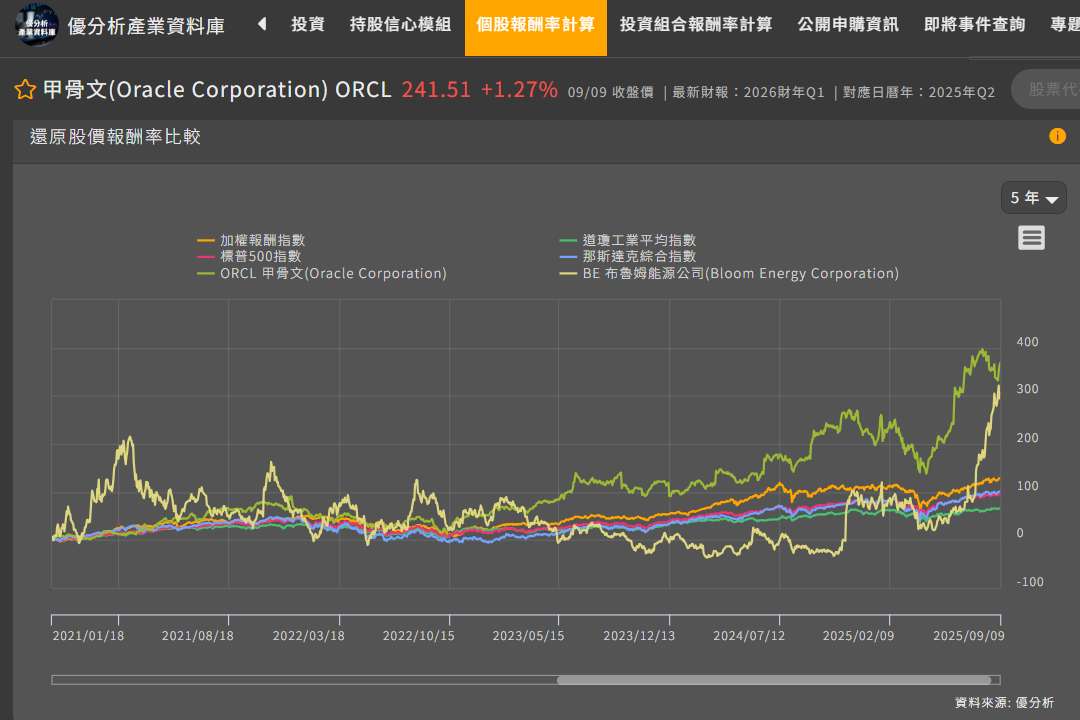Click the orange info icon

pyautogui.click(x=1057, y=136)
